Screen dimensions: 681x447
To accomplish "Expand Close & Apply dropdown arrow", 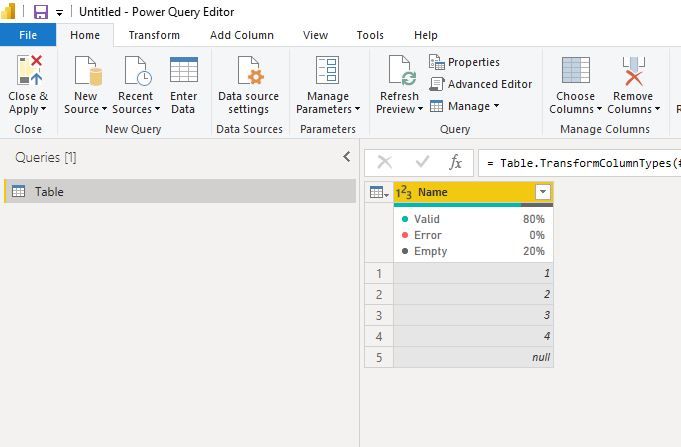I will click(x=43, y=109).
